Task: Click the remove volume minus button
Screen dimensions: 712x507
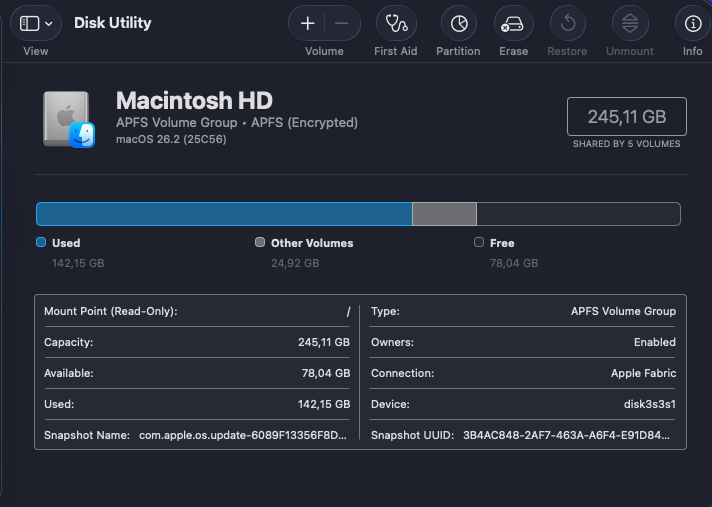Action: 342,23
